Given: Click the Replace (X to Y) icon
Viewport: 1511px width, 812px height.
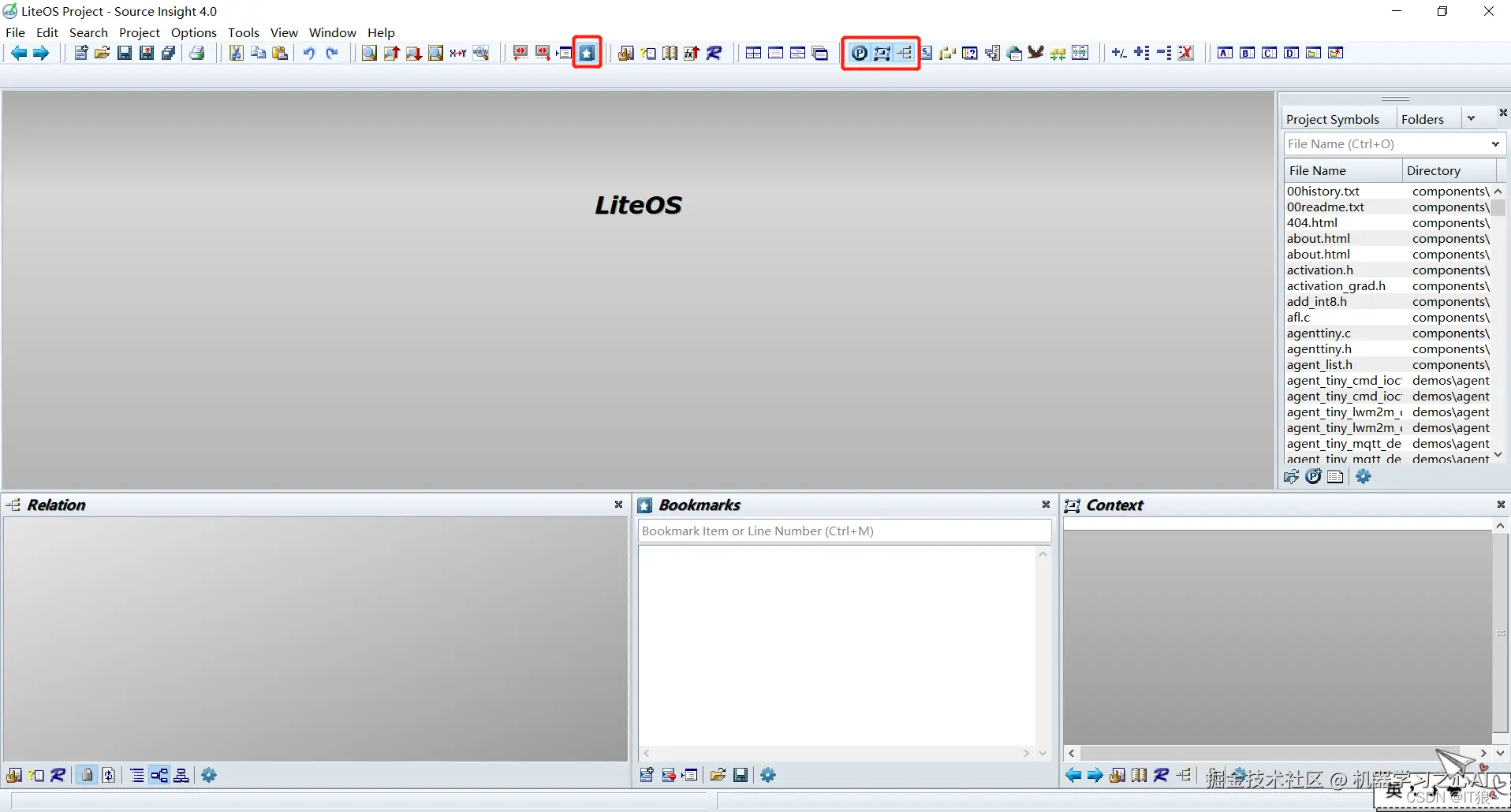Looking at the screenshot, I should 458,53.
